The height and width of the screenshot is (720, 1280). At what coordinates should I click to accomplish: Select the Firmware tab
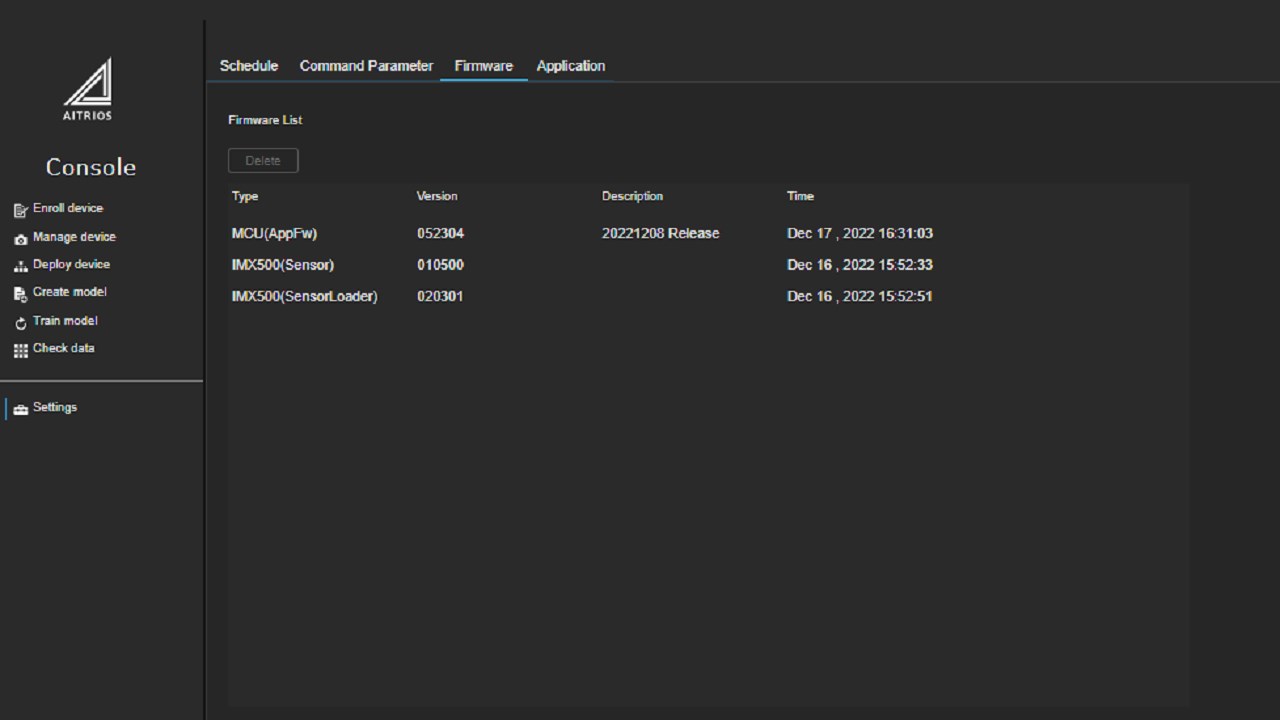pyautogui.click(x=484, y=66)
